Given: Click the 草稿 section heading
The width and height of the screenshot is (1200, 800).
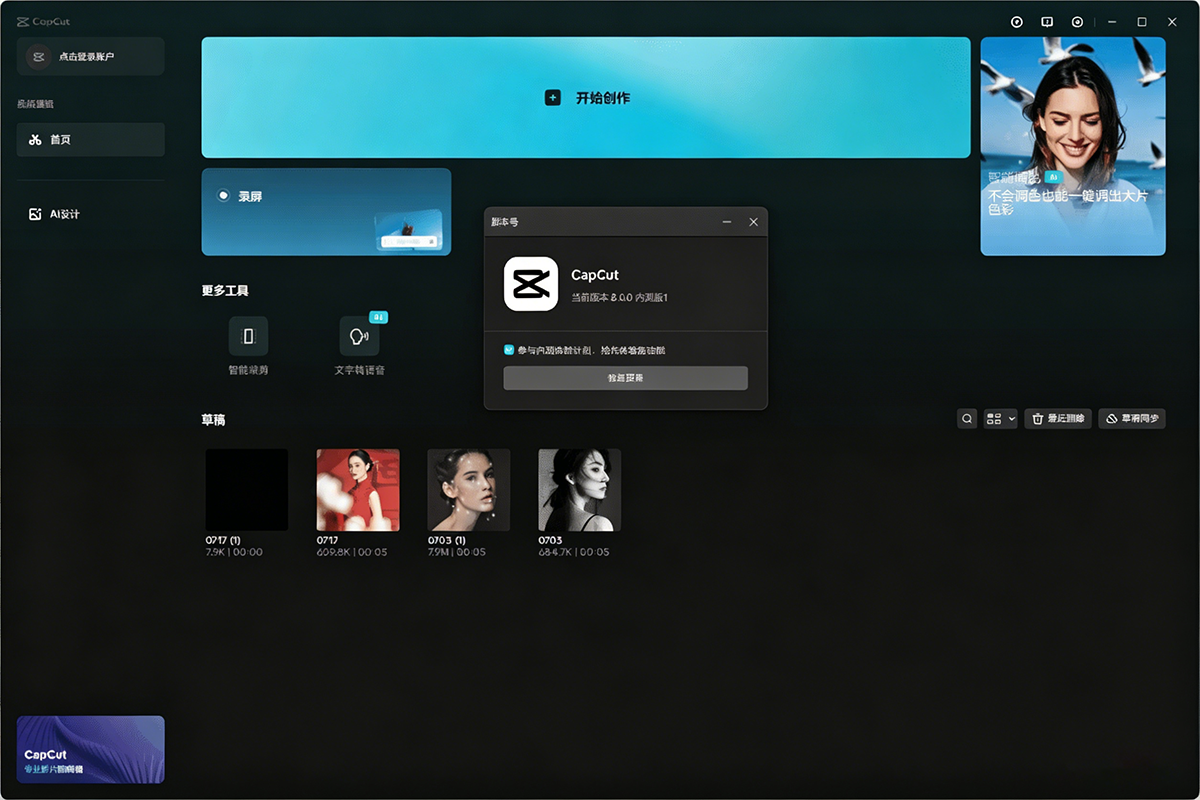Looking at the screenshot, I should tap(213, 420).
